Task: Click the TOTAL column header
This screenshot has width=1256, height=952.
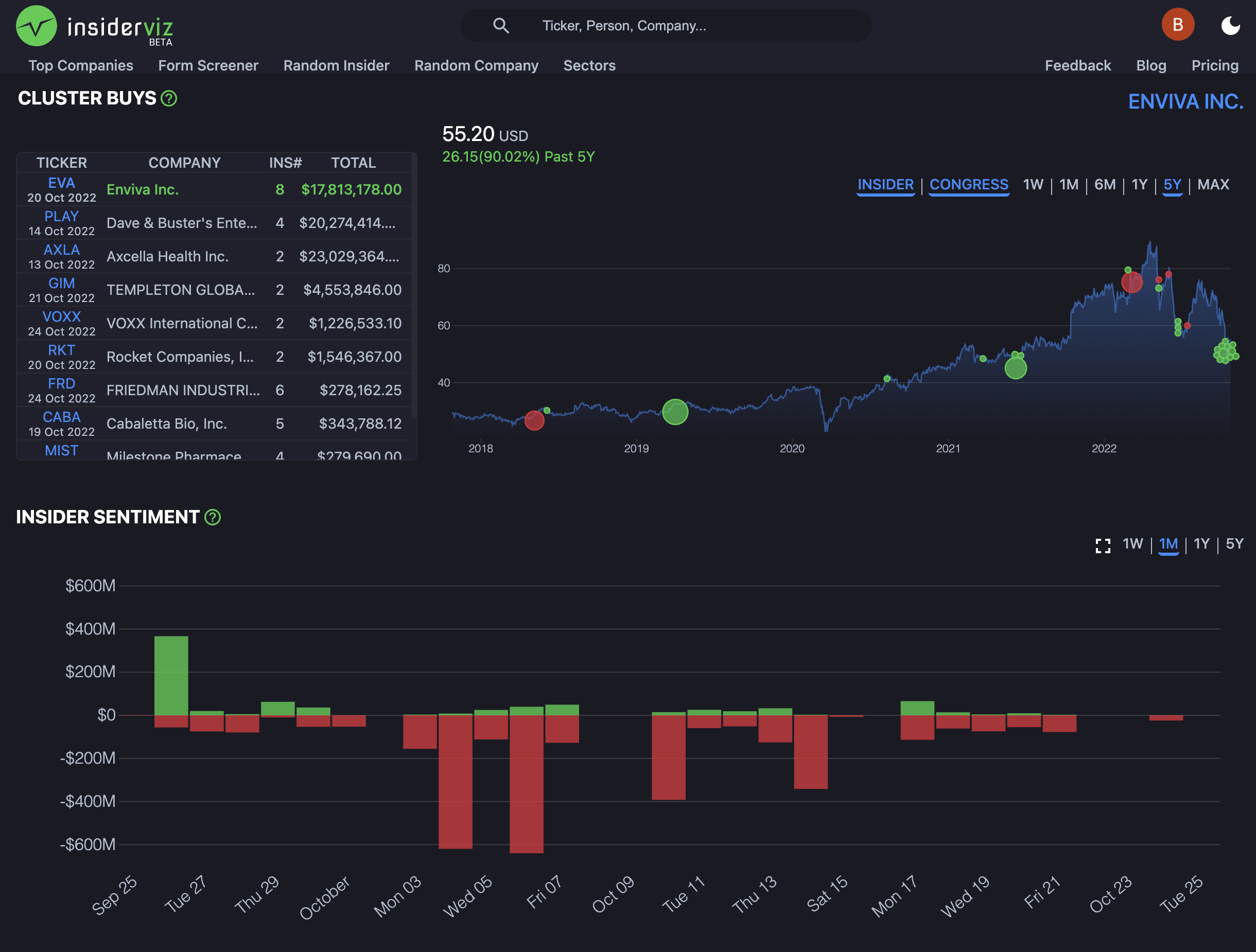Action: click(353, 163)
